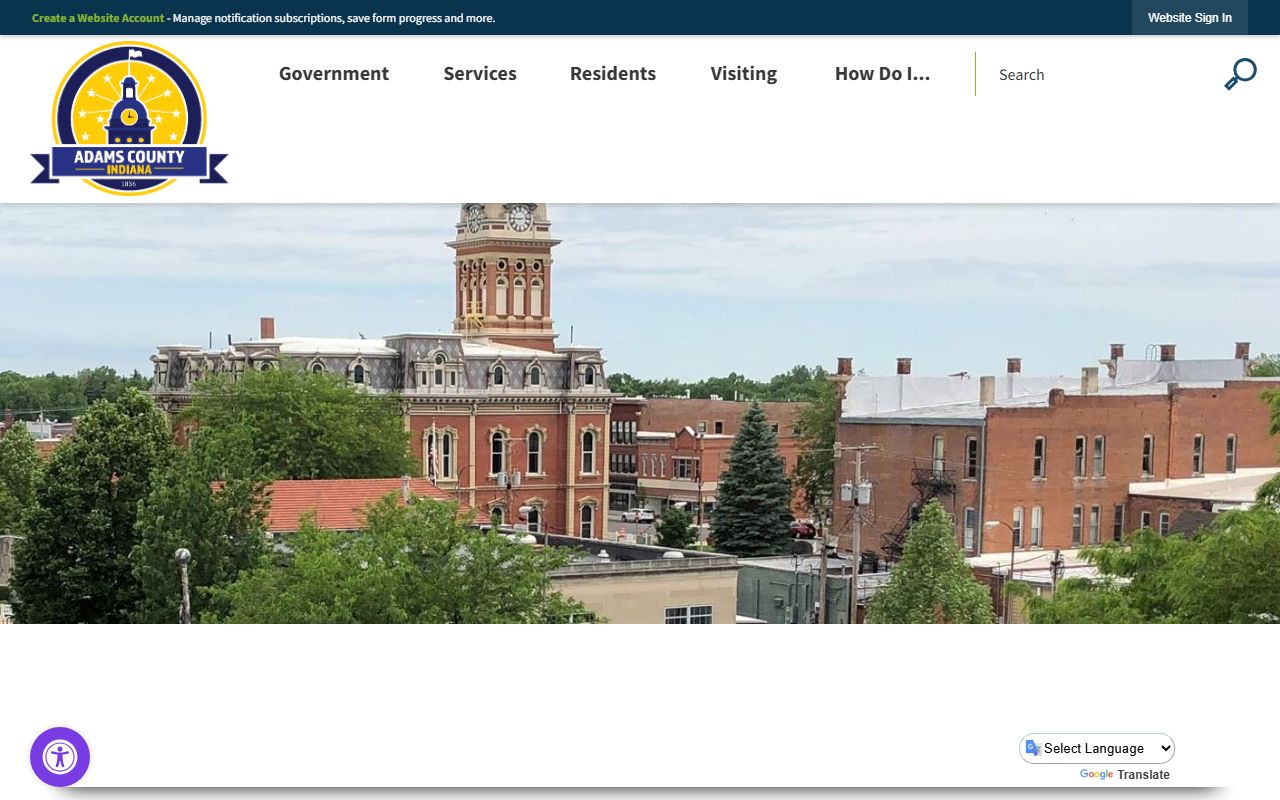
Task: Open the Residents menu
Action: [x=613, y=74]
